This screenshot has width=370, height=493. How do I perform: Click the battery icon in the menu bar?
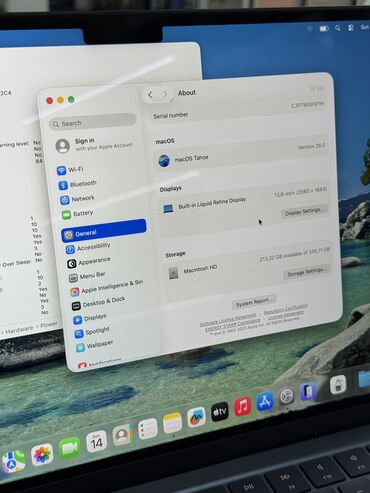[324, 29]
